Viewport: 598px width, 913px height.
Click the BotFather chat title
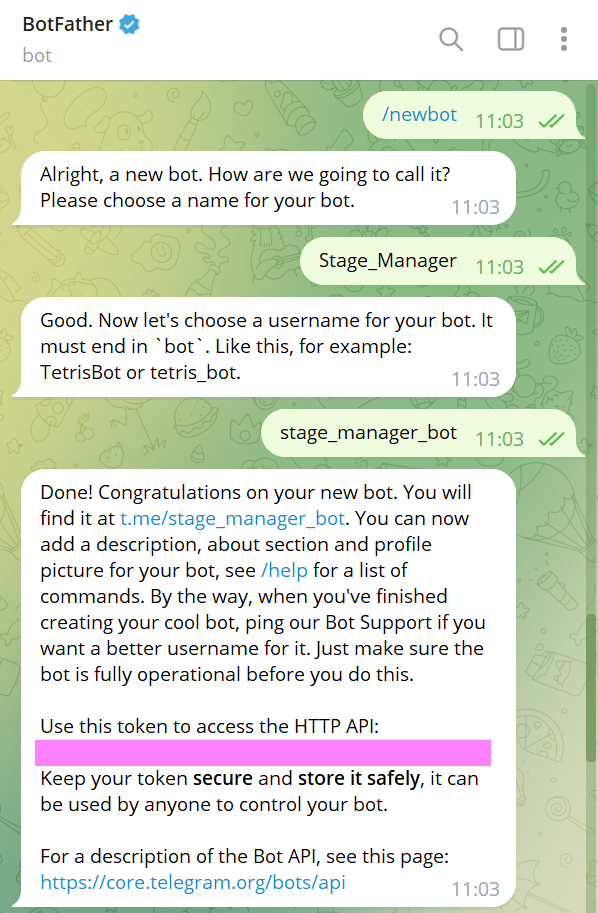pyautogui.click(x=68, y=24)
